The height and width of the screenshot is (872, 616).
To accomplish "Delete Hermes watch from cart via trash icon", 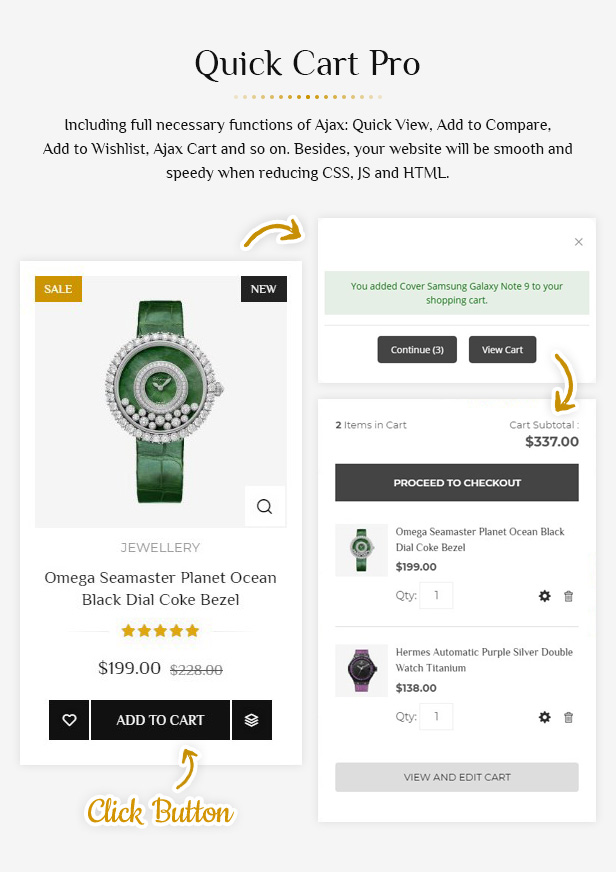I will [569, 717].
